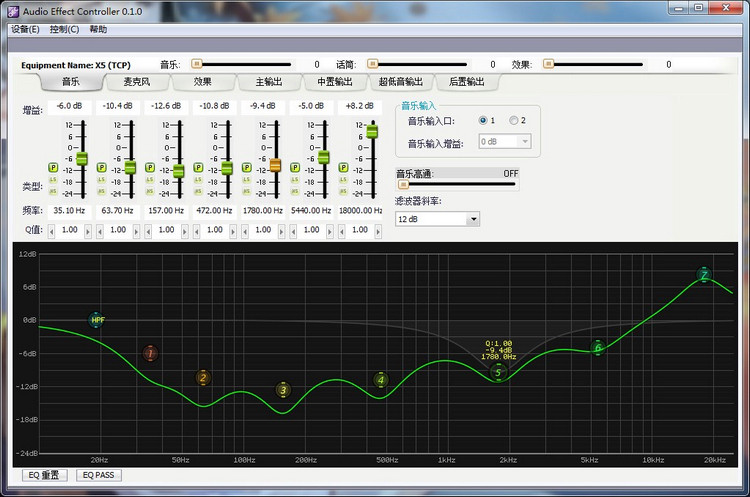Set high shelf HS on 157.00 Hz band
Image resolution: width=750 pixels, height=497 pixels.
(150, 191)
